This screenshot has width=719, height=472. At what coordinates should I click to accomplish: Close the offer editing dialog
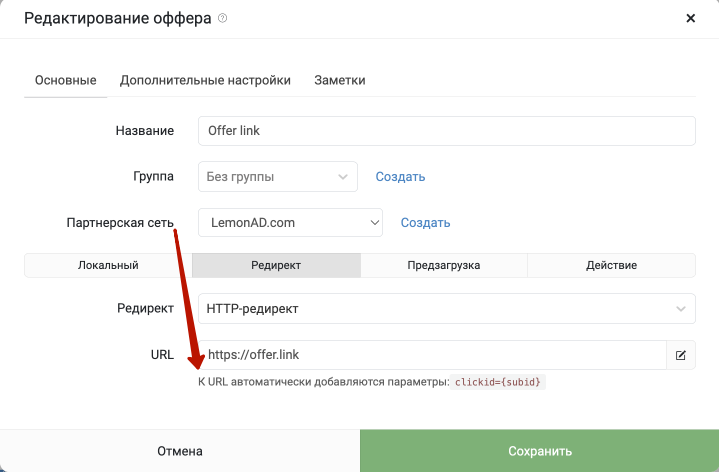[691, 18]
